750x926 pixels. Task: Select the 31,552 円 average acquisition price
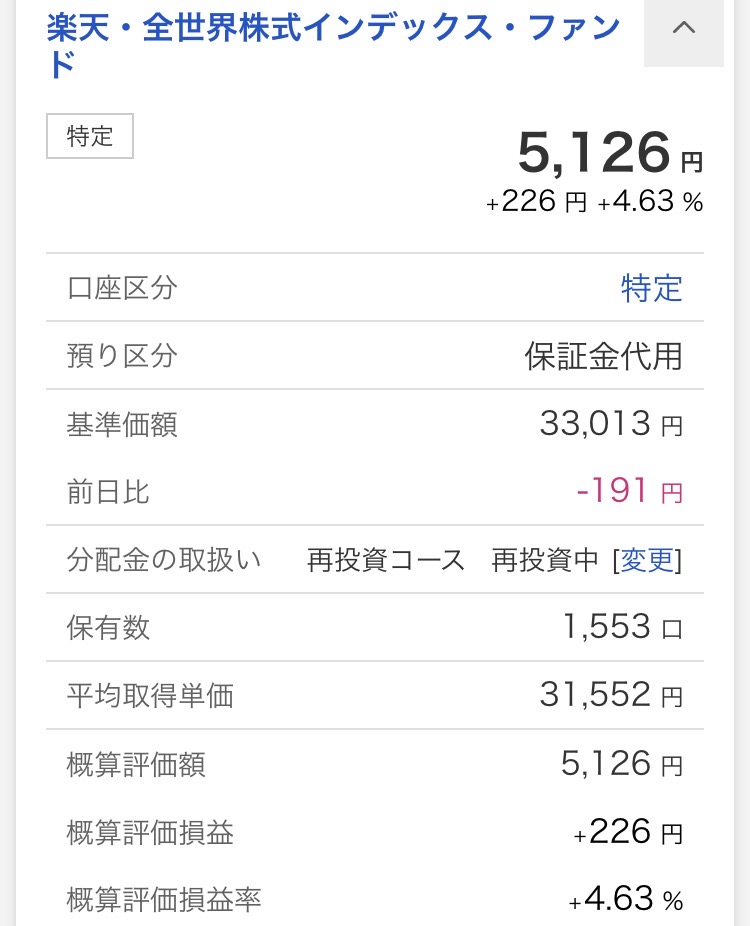[x=610, y=695]
